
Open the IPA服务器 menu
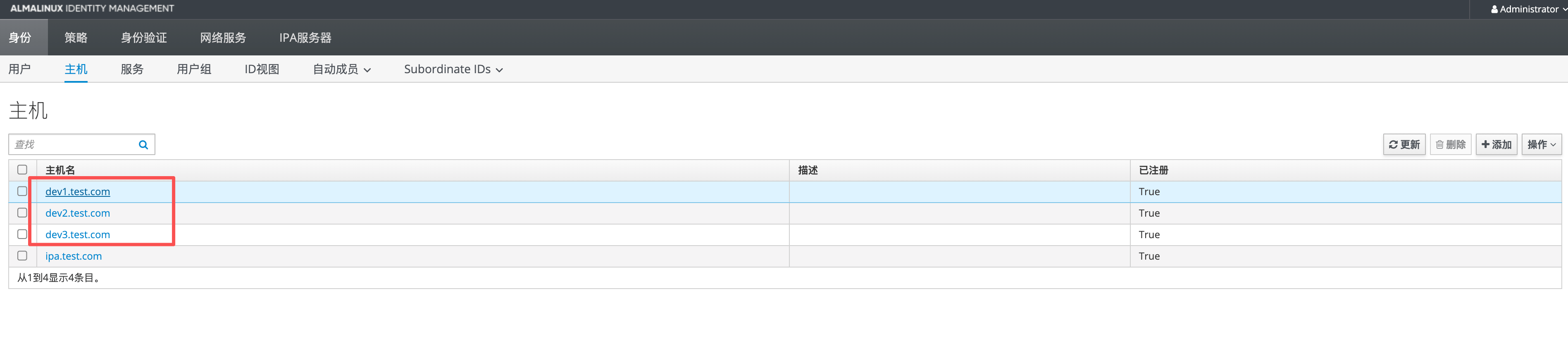click(x=305, y=38)
